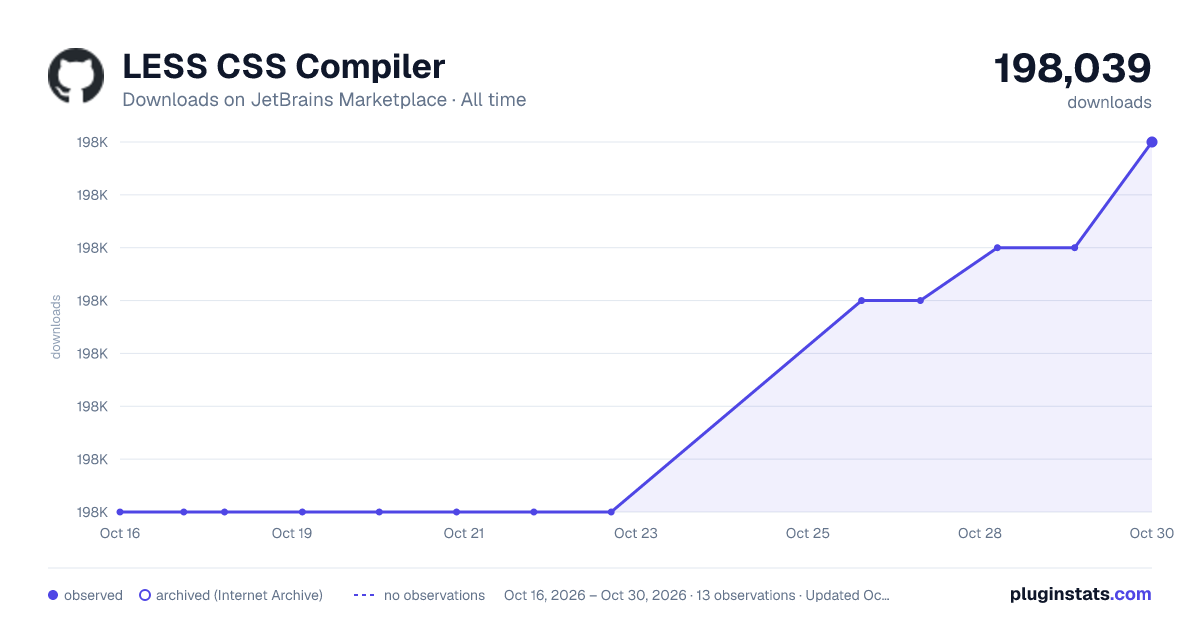Click the 'observed' legend text

tap(93, 595)
